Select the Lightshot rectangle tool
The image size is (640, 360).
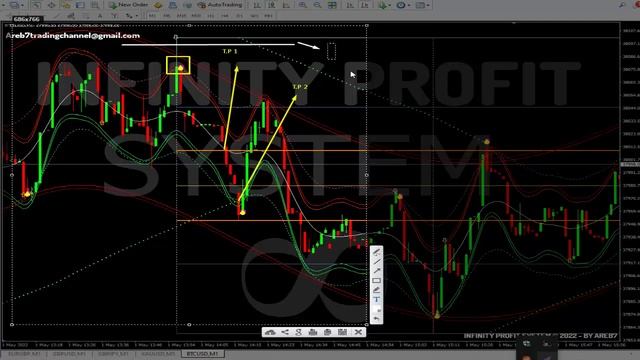[376, 280]
